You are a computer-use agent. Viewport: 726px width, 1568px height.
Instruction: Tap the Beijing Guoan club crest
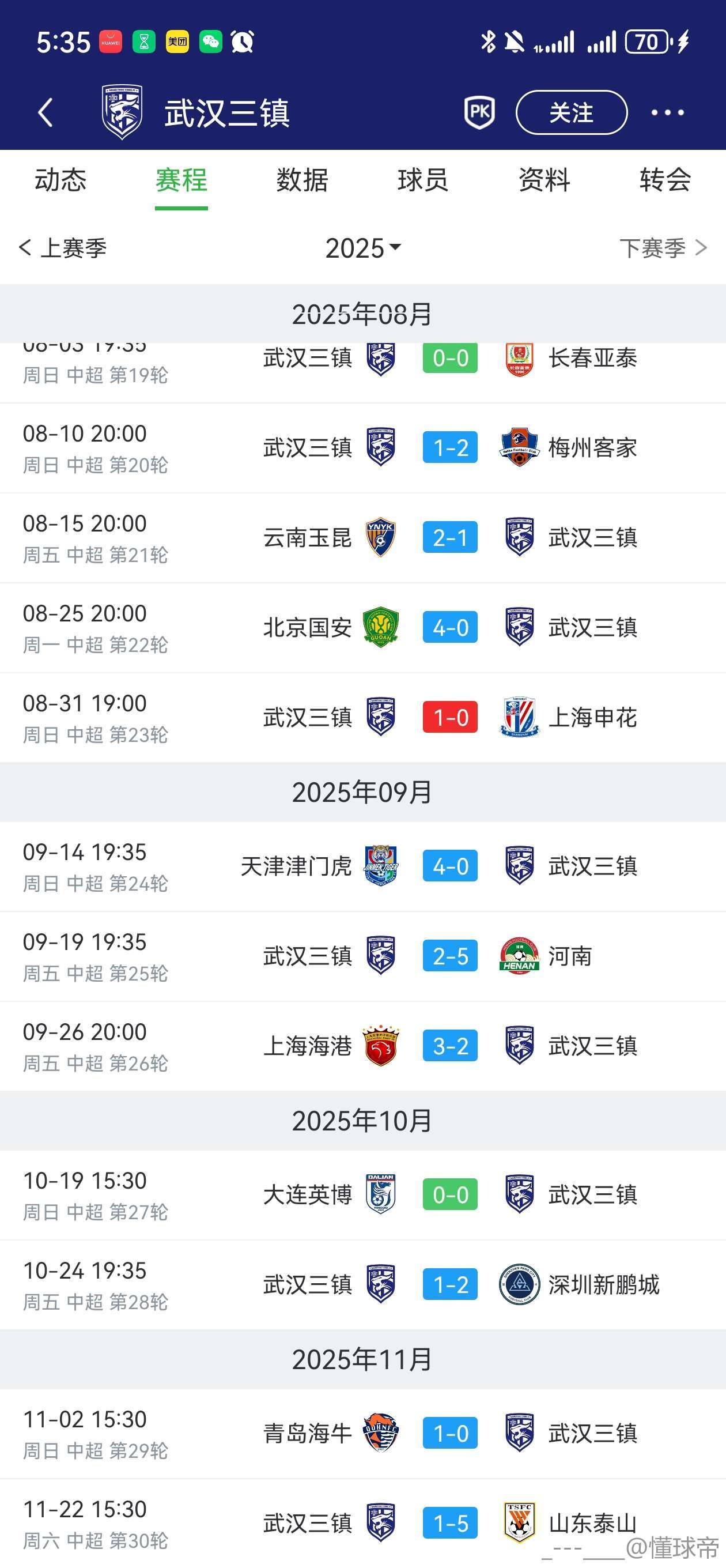point(381,628)
